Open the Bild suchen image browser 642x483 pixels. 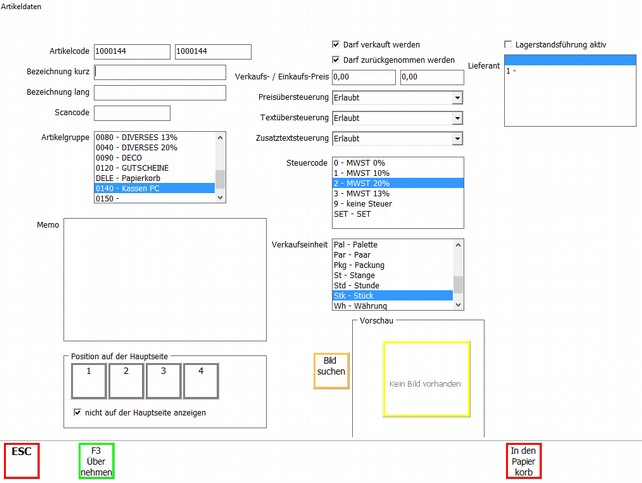coord(331,370)
